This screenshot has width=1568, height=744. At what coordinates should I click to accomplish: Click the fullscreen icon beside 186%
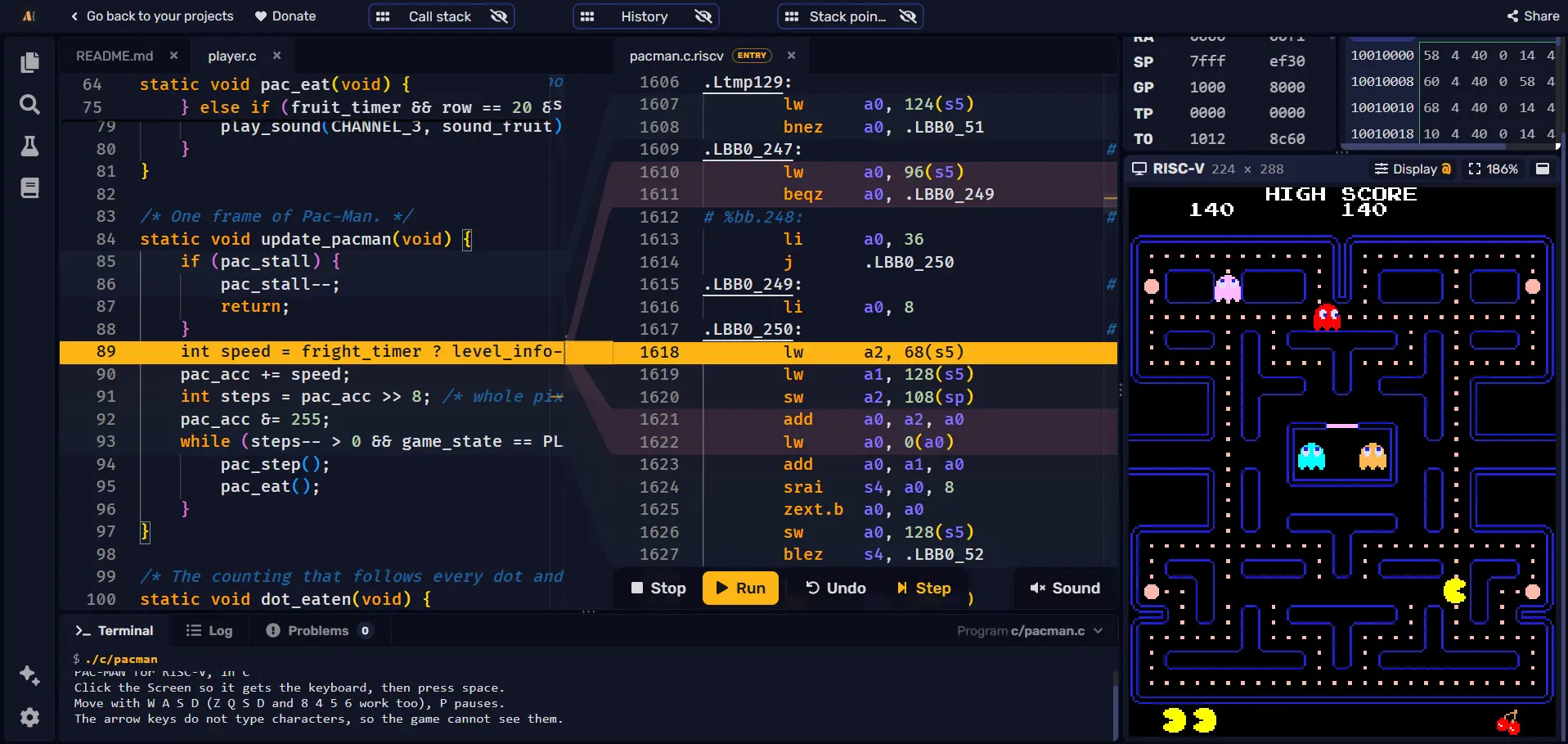point(1474,169)
